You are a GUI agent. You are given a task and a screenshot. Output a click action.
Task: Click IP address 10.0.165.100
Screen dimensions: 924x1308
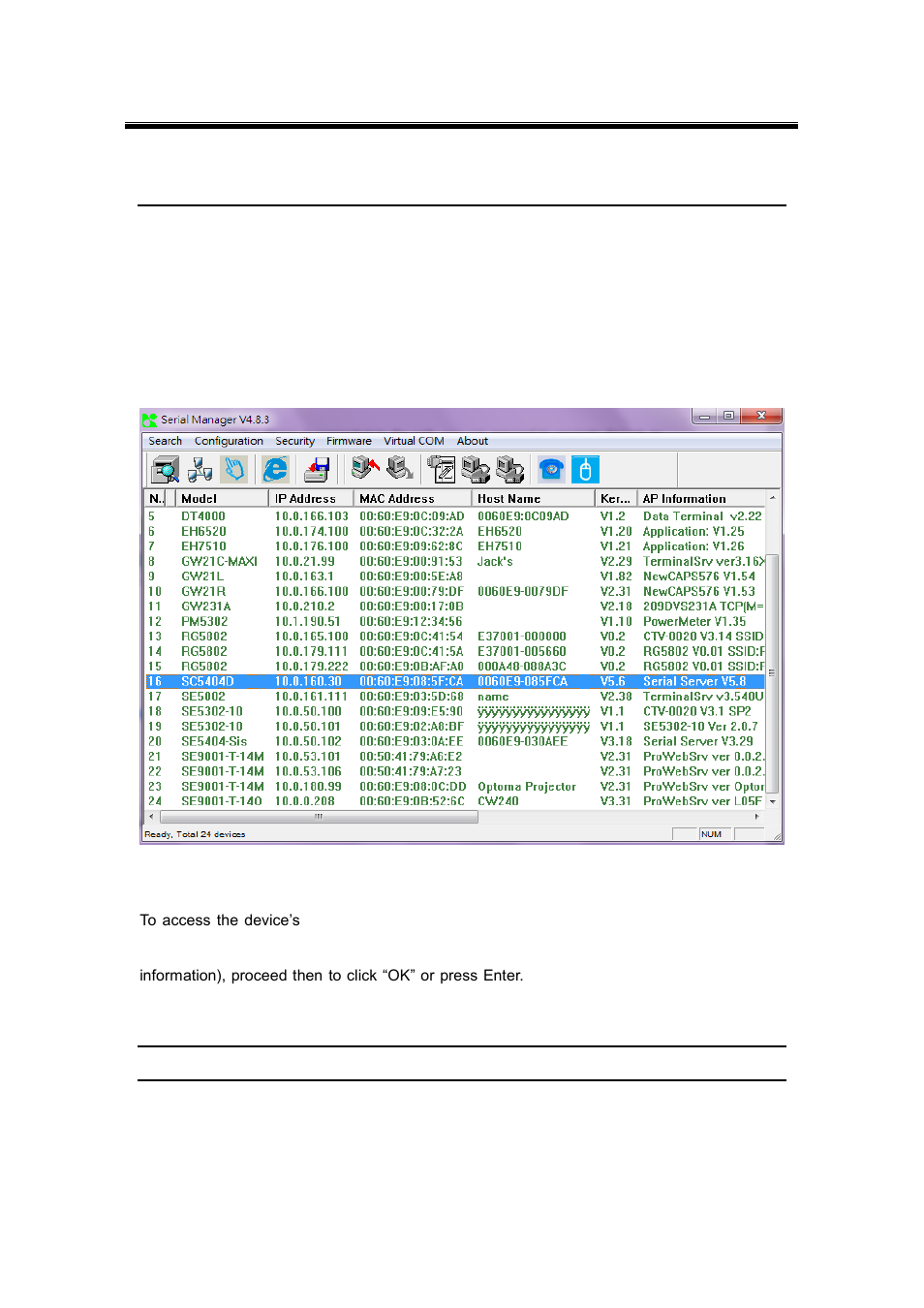click(311, 637)
